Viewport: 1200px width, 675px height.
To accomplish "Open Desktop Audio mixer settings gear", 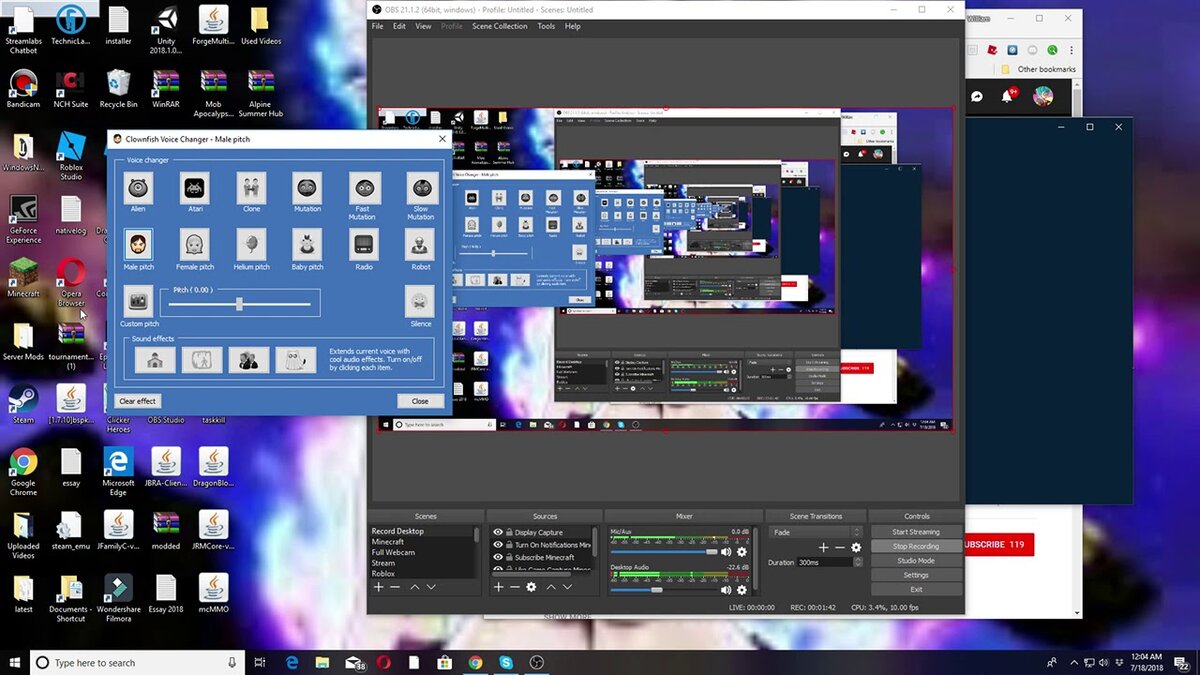I will [x=741, y=590].
